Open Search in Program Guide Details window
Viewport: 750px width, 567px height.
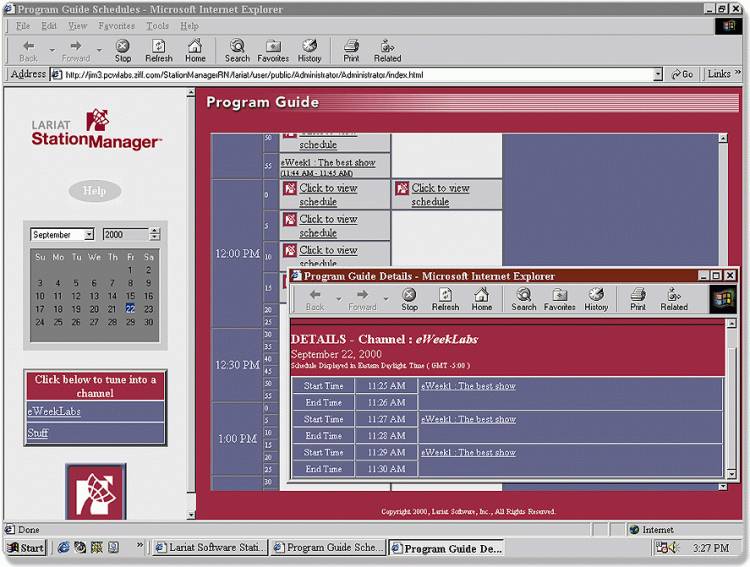[x=524, y=300]
